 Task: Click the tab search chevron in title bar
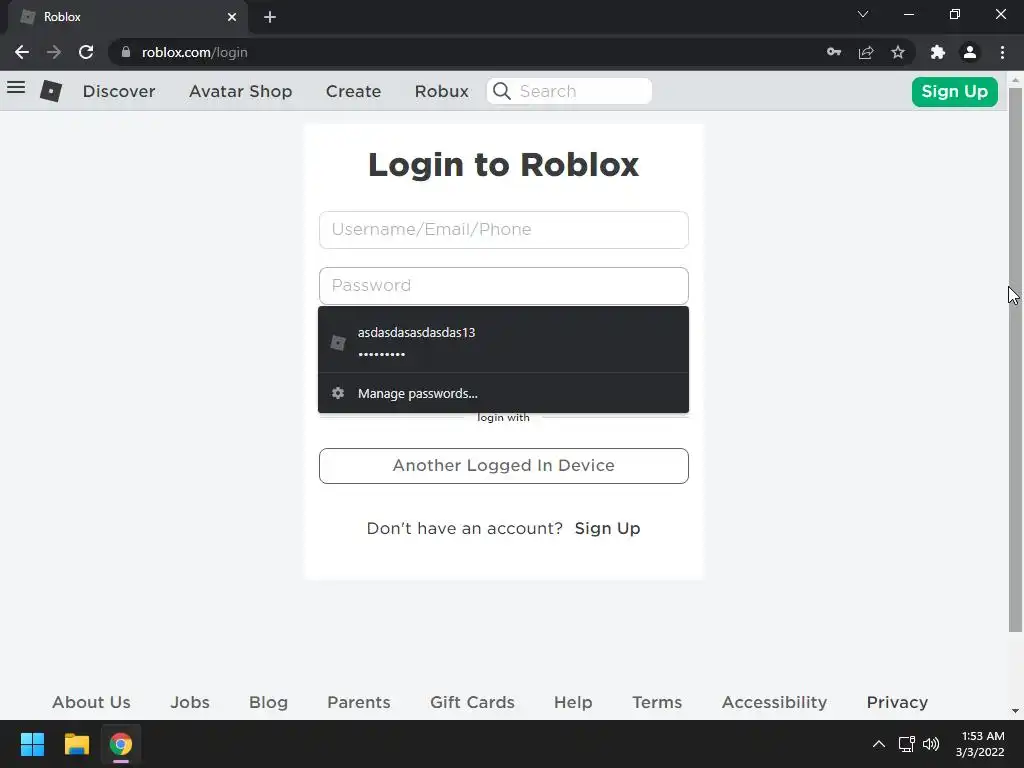click(863, 14)
